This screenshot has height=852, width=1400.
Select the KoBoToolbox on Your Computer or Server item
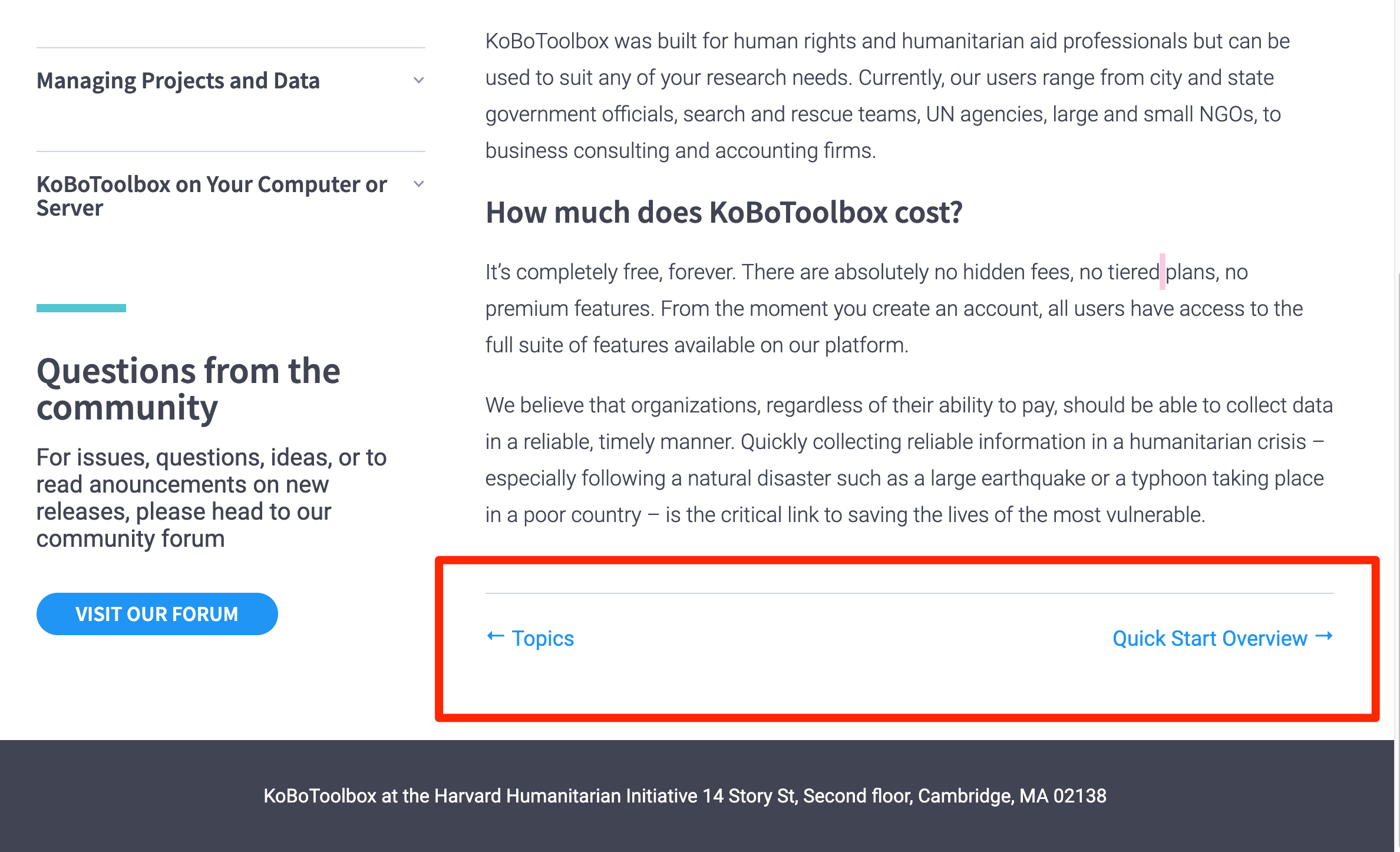point(212,196)
